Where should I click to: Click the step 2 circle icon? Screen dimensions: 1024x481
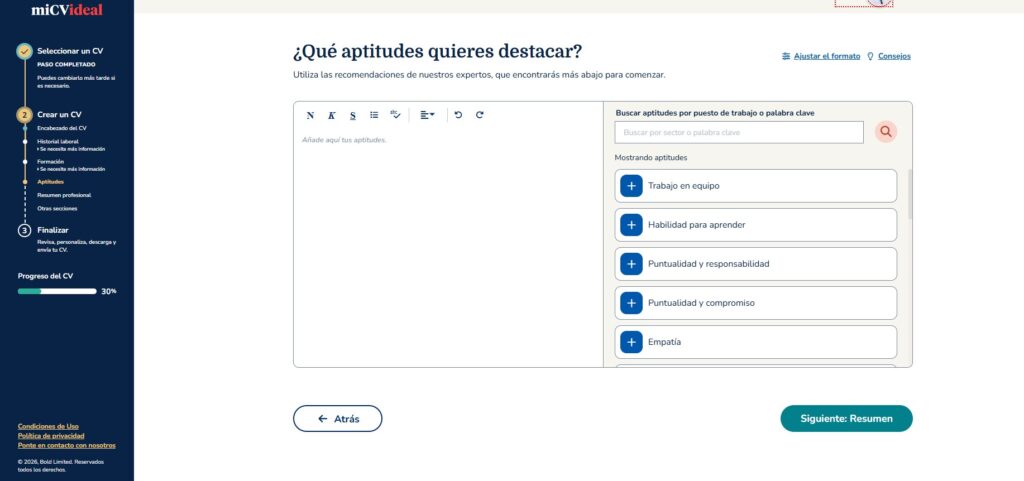point(24,115)
